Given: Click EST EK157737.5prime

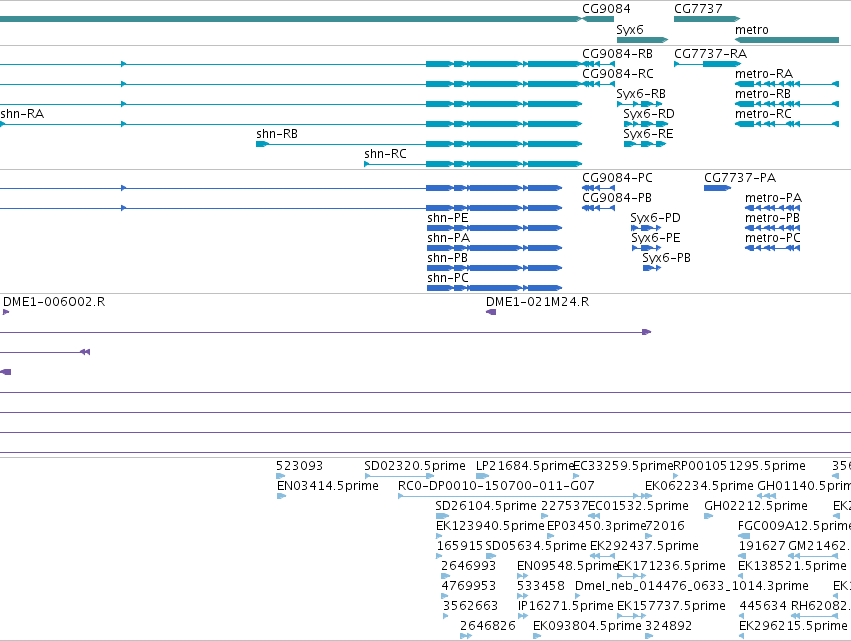Looking at the screenshot, I should (x=631, y=616).
